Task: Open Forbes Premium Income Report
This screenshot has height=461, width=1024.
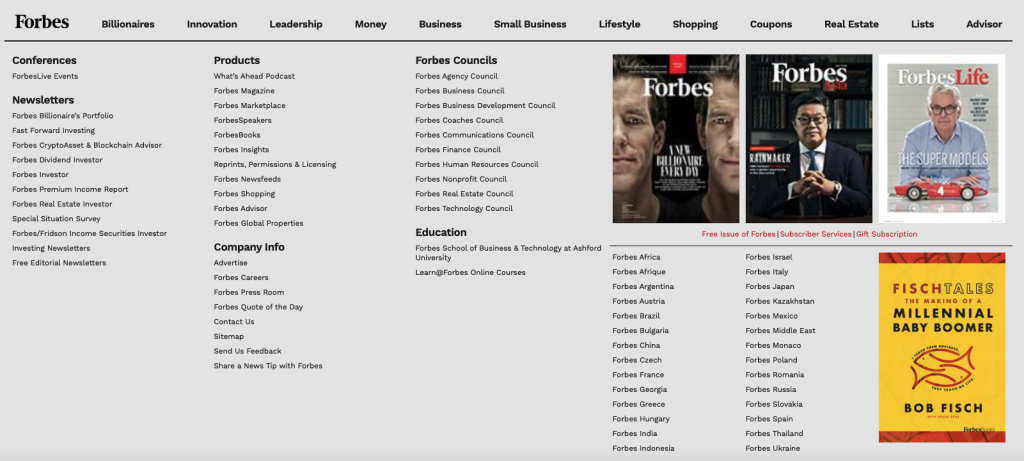Action: [x=71, y=189]
